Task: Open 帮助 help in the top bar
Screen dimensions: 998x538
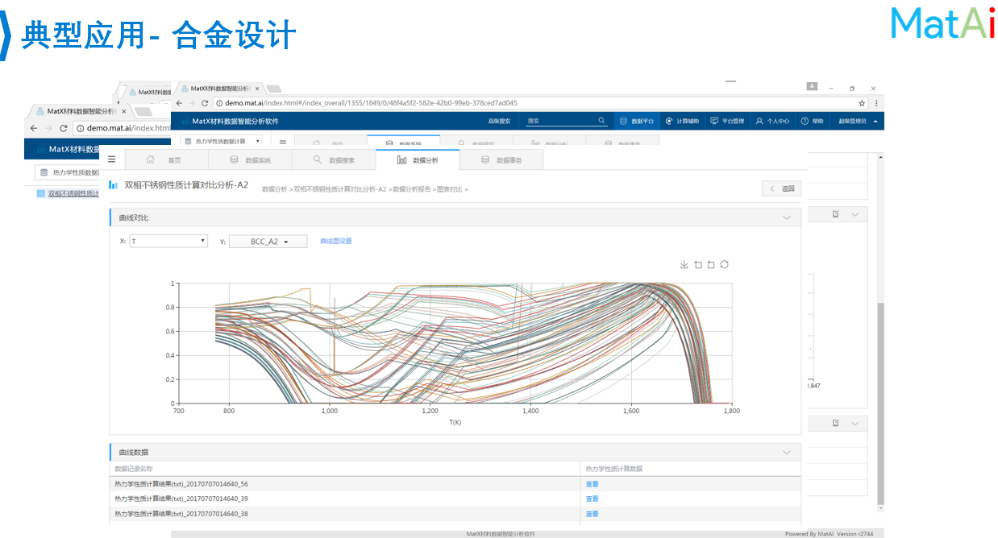Action: [813, 121]
